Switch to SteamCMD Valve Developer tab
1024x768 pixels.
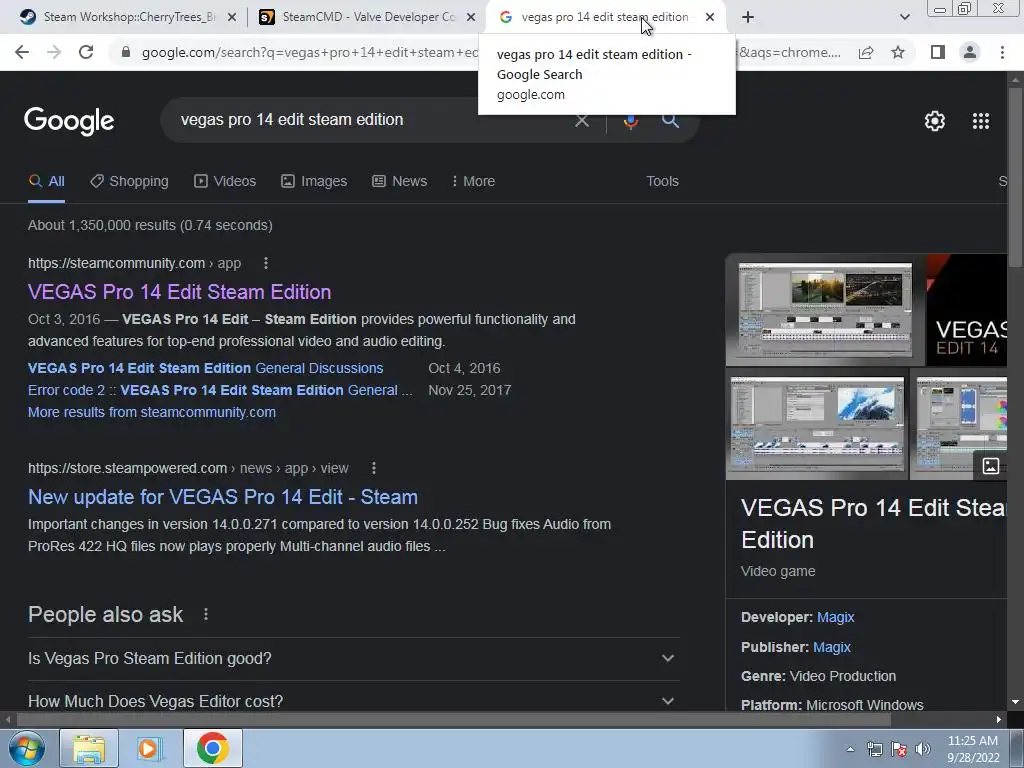pyautogui.click(x=367, y=17)
